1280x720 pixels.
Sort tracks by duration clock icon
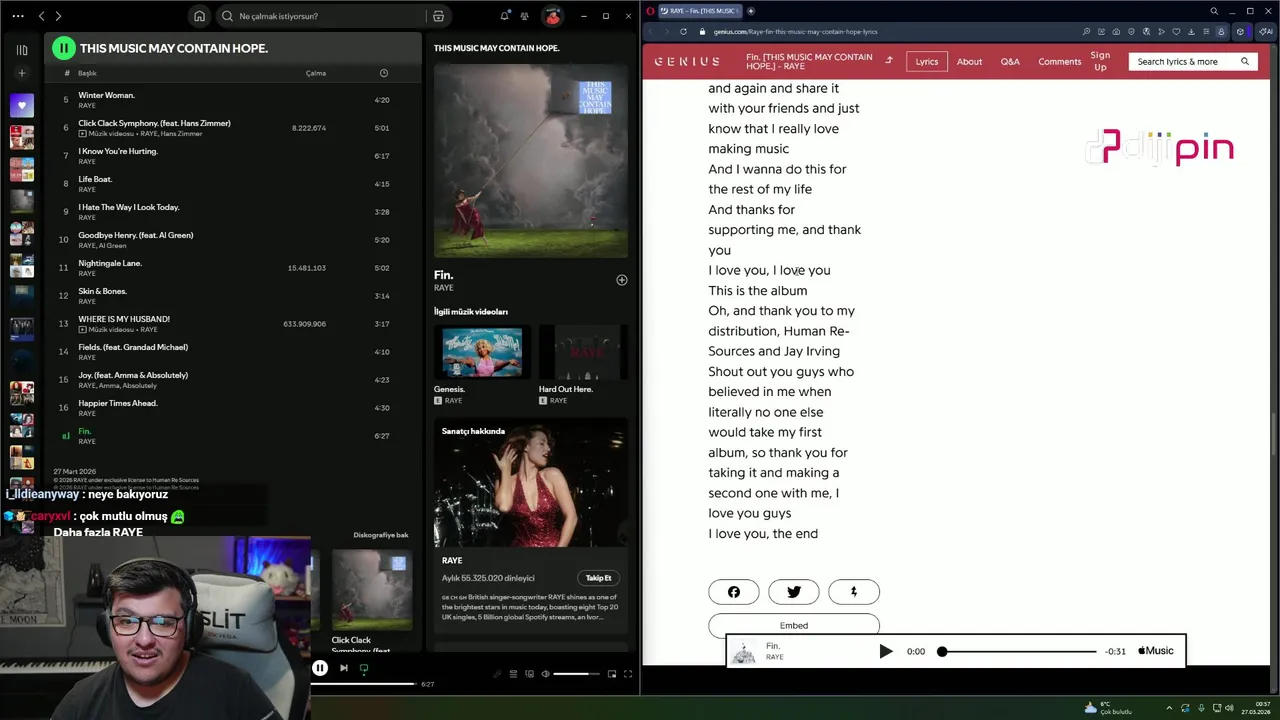click(x=384, y=73)
